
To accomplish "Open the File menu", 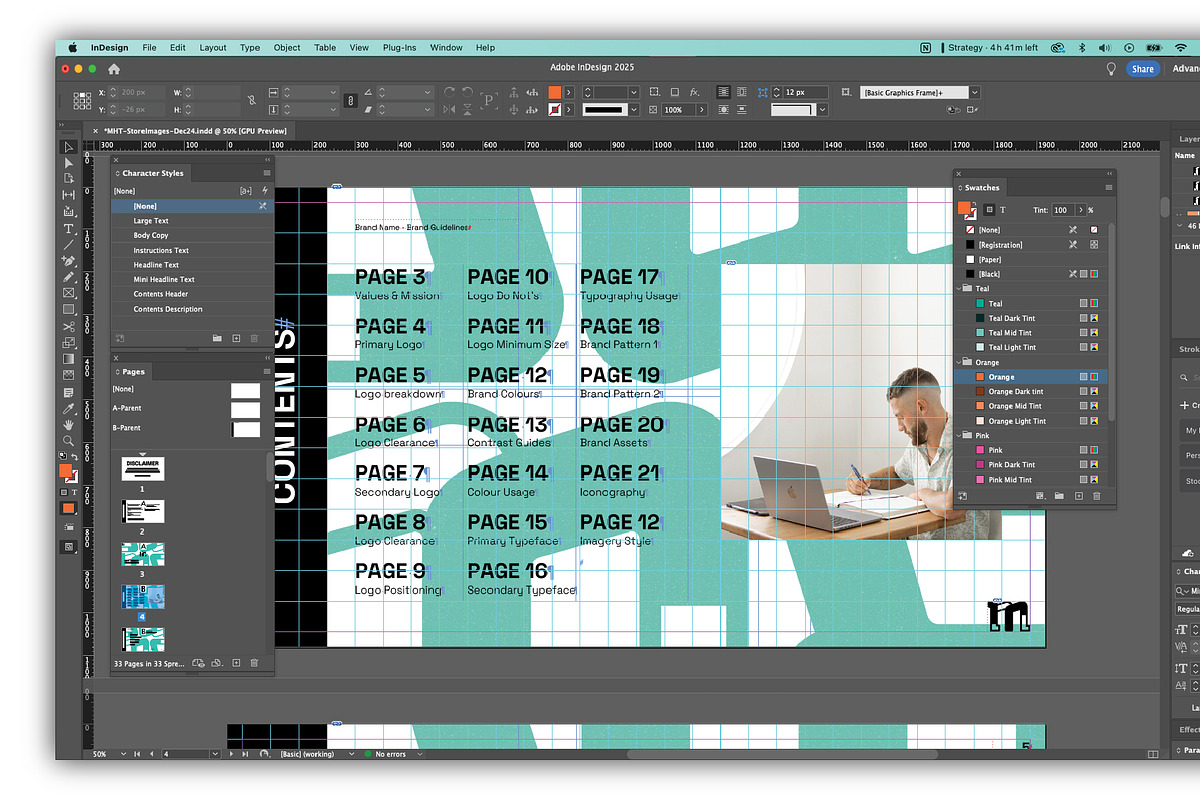I will click(x=149, y=47).
